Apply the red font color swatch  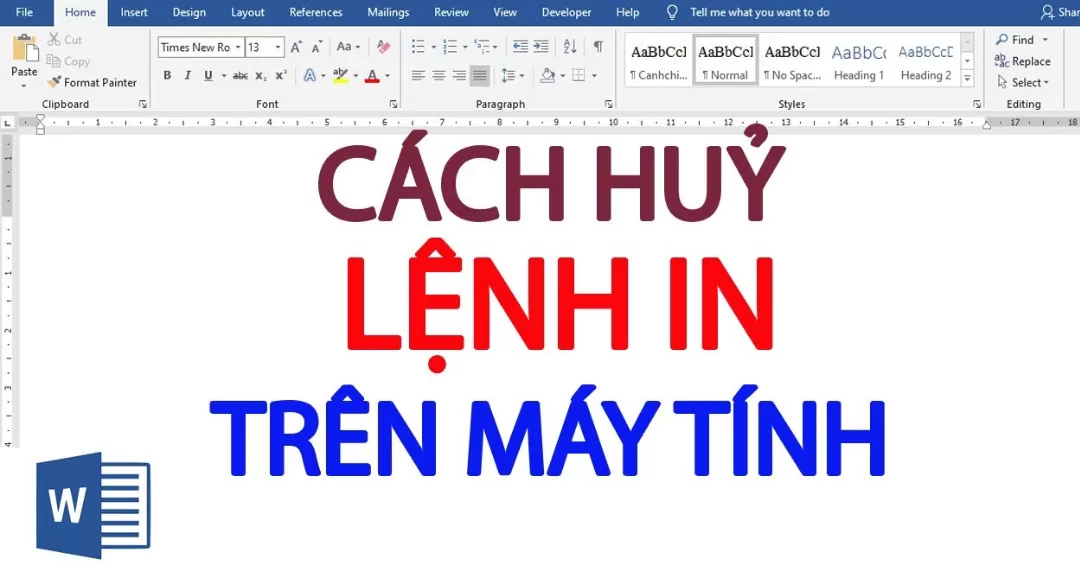click(372, 76)
